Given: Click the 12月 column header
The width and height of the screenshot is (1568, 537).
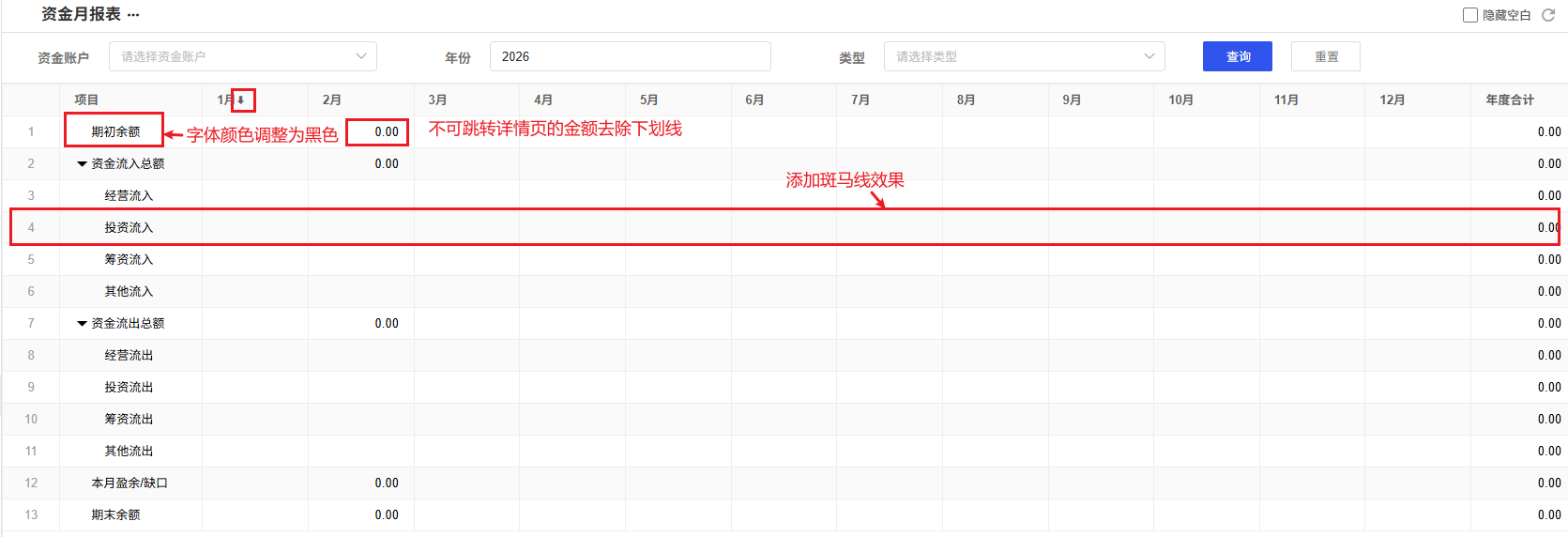Looking at the screenshot, I should 1392,100.
